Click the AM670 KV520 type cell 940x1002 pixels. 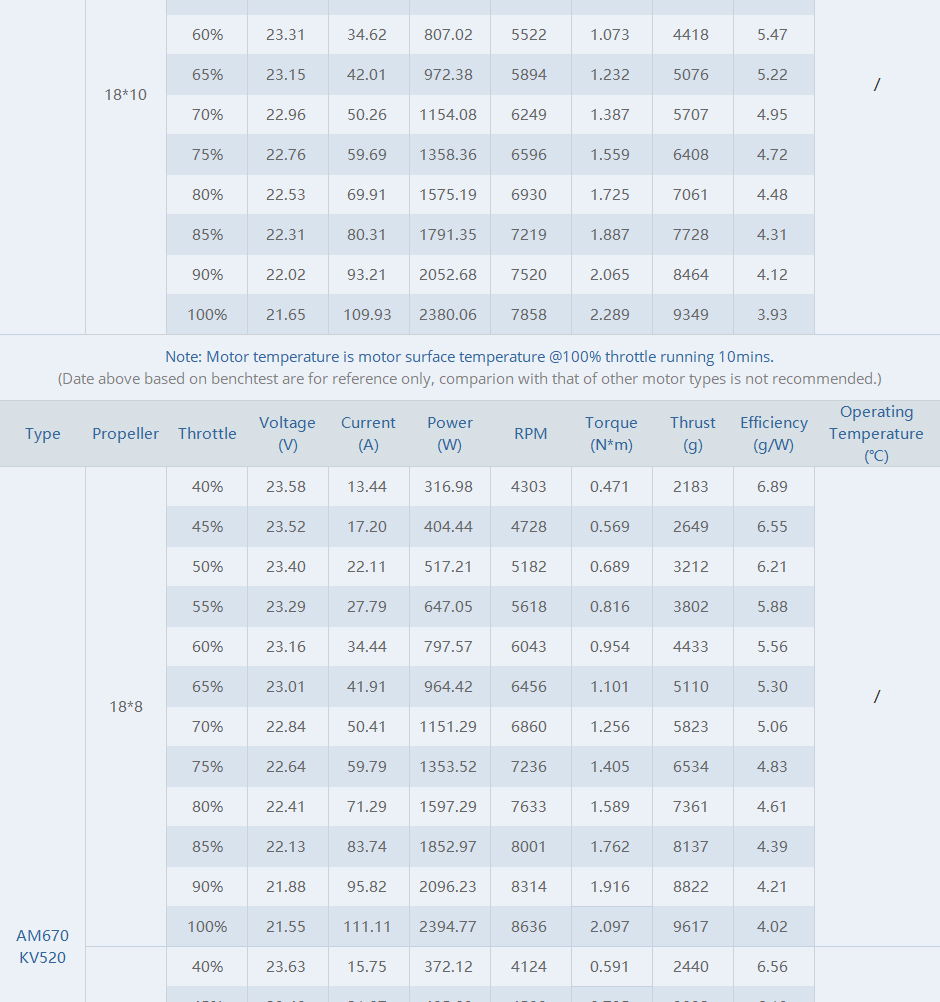point(43,946)
